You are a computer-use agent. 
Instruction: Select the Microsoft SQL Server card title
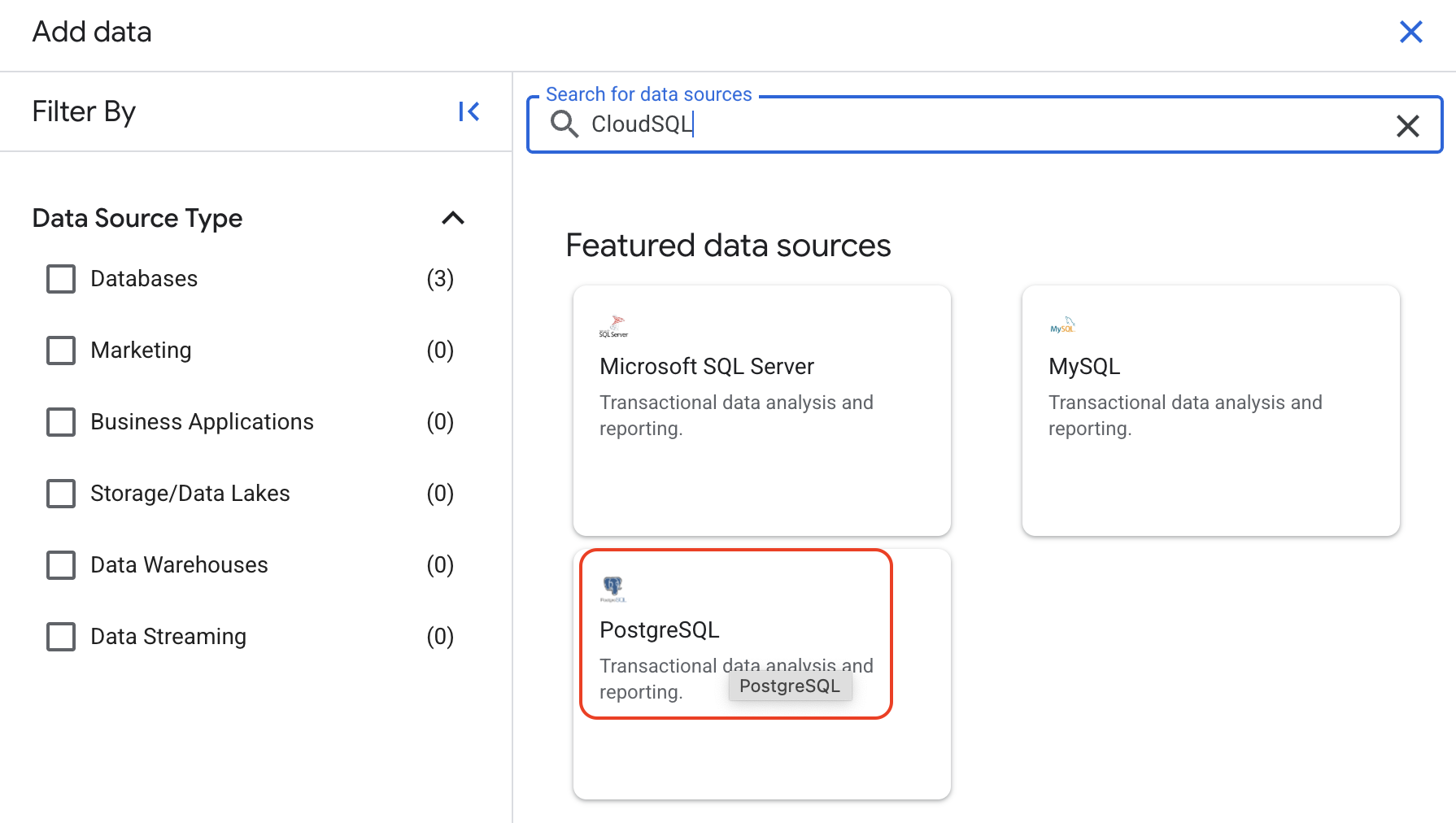(x=707, y=367)
